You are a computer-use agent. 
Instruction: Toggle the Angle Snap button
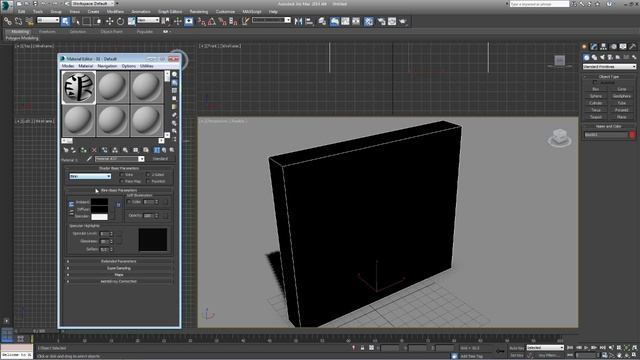212,21
